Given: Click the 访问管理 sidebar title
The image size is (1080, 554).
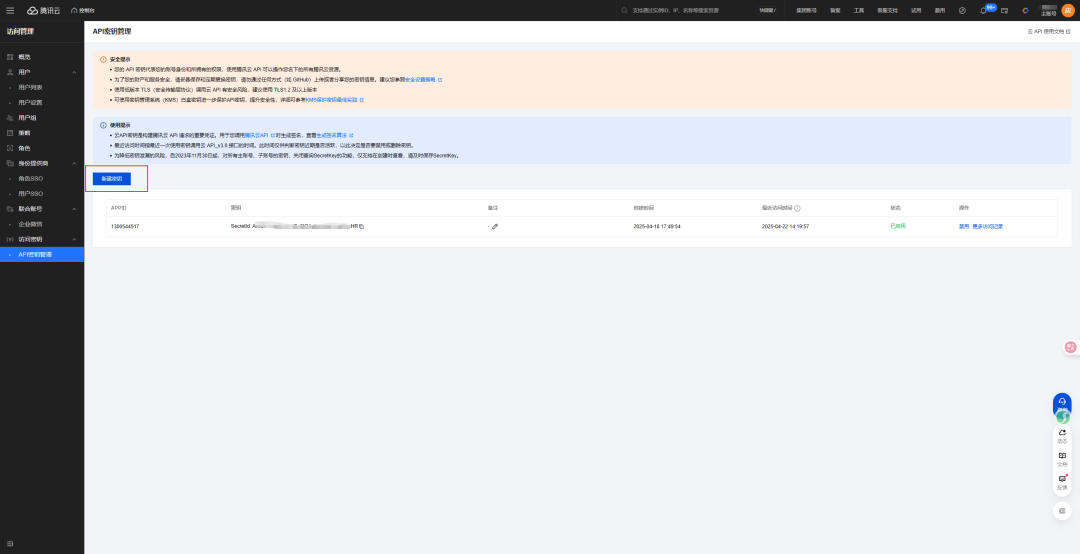Looking at the screenshot, I should click(x=20, y=32).
